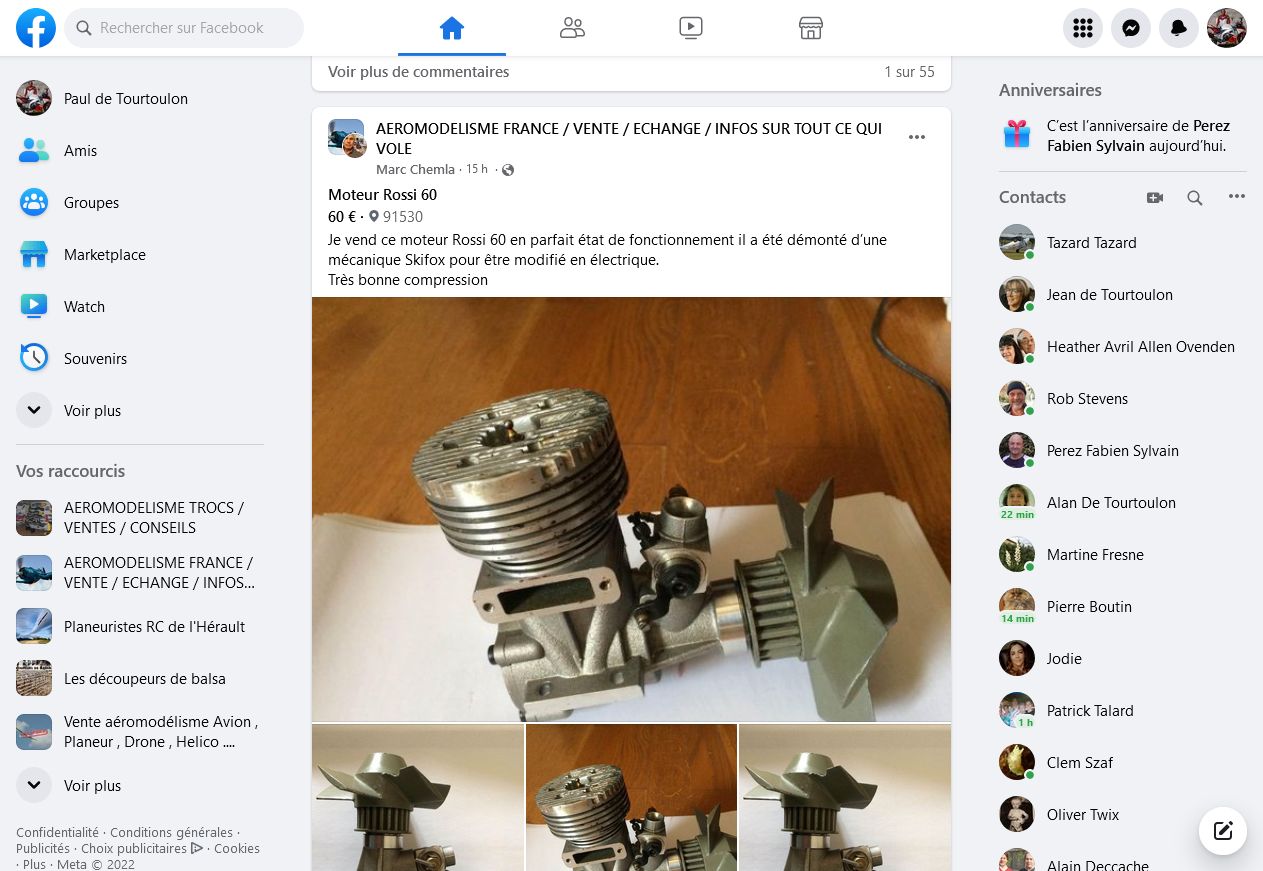Click the public globe icon on post
Viewport: 1263px width, 871px height.
coord(508,170)
